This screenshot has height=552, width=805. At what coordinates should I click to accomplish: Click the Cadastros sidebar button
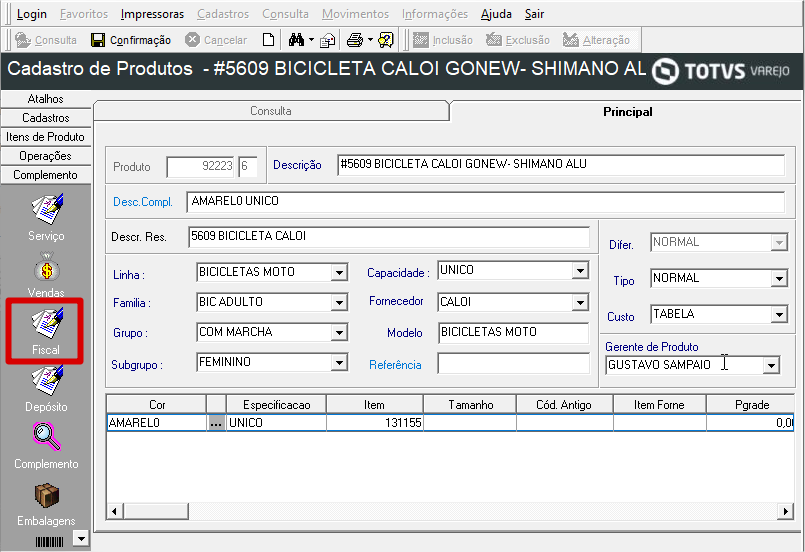[46, 118]
